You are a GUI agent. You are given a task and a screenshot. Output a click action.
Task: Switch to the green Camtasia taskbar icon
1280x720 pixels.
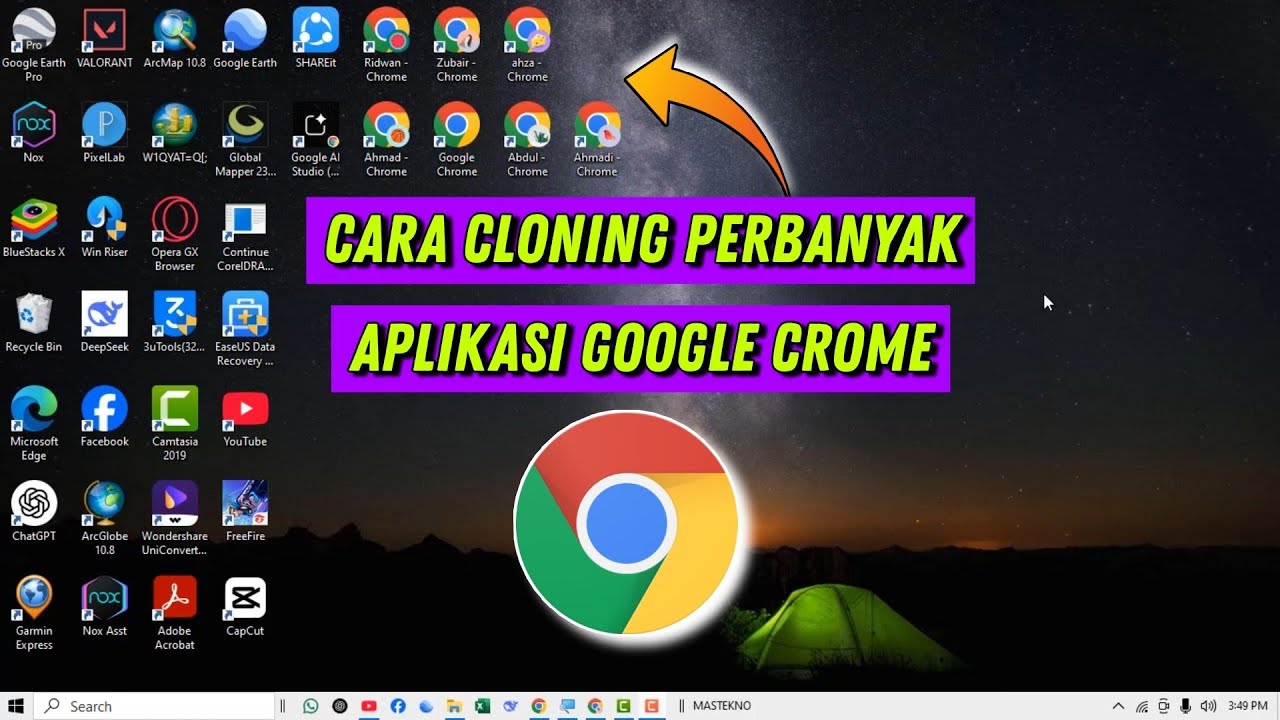tap(623, 706)
